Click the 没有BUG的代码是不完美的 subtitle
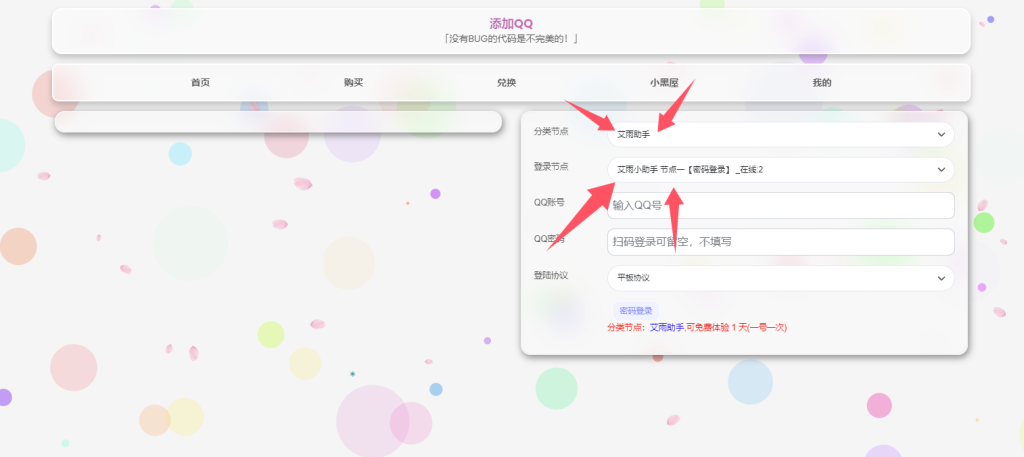Viewport: 1024px width, 457px height. coord(511,39)
